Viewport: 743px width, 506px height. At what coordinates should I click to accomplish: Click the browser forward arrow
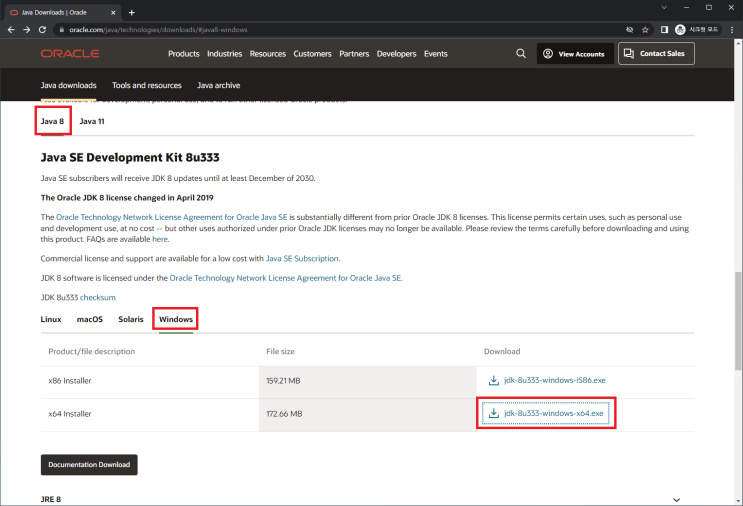[27, 29]
